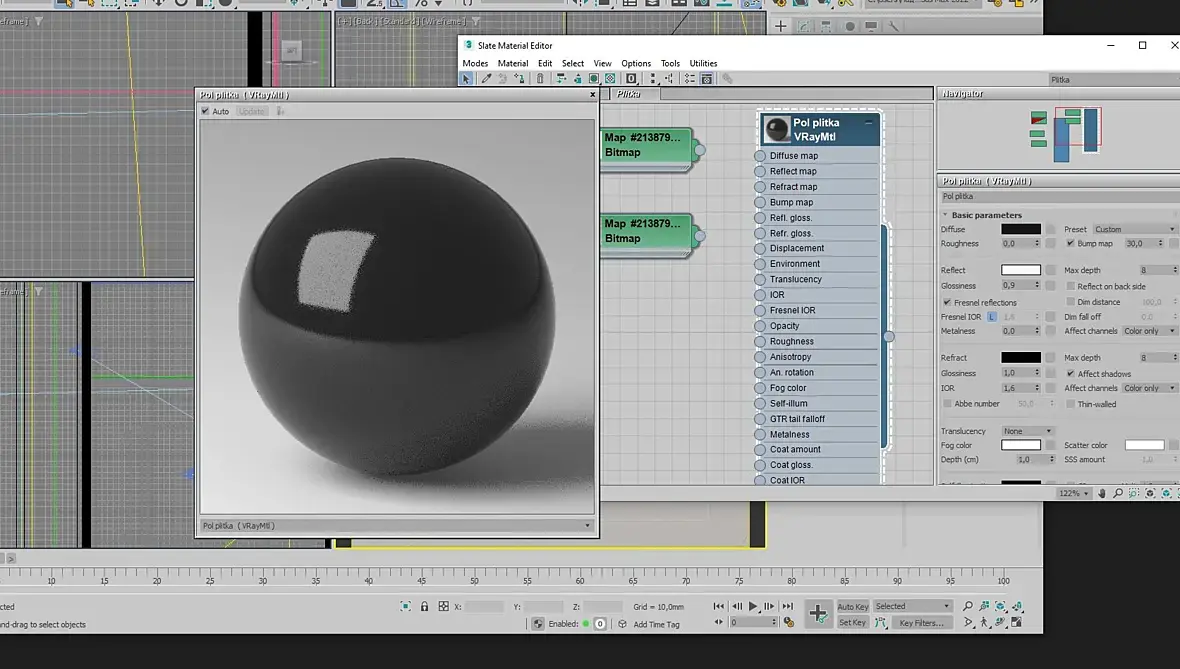Click the Add Time Tag icon
Image resolution: width=1180 pixels, height=669 pixels.
click(x=622, y=624)
